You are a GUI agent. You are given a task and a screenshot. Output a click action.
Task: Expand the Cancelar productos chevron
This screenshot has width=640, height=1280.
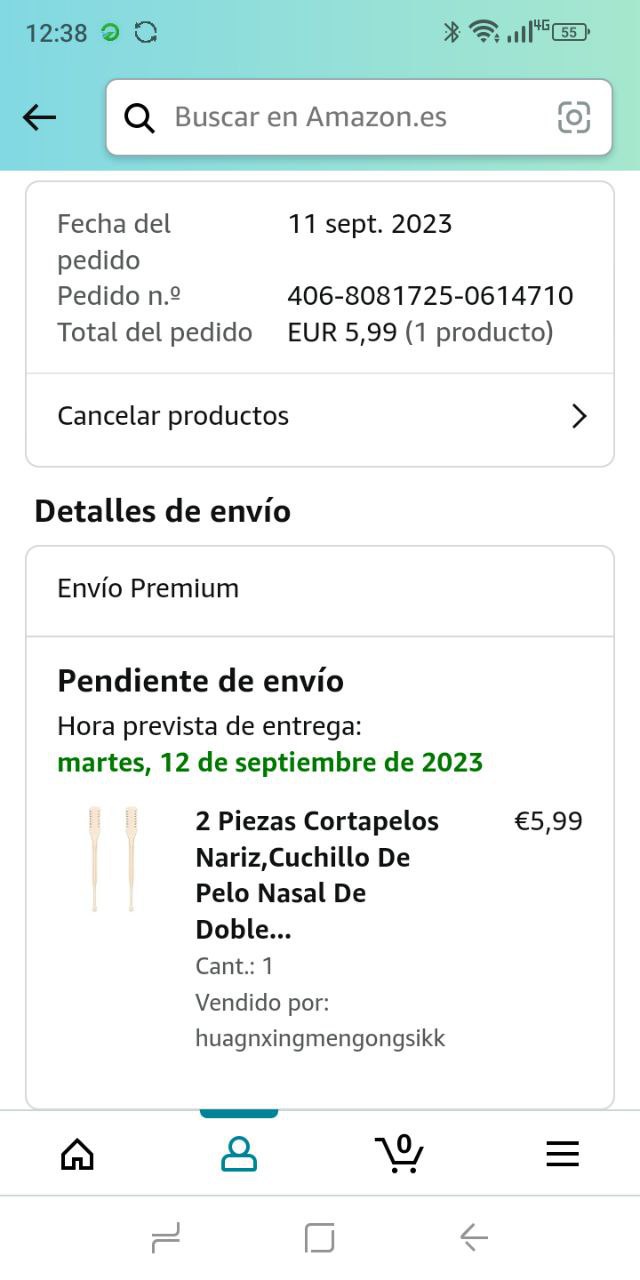point(578,416)
